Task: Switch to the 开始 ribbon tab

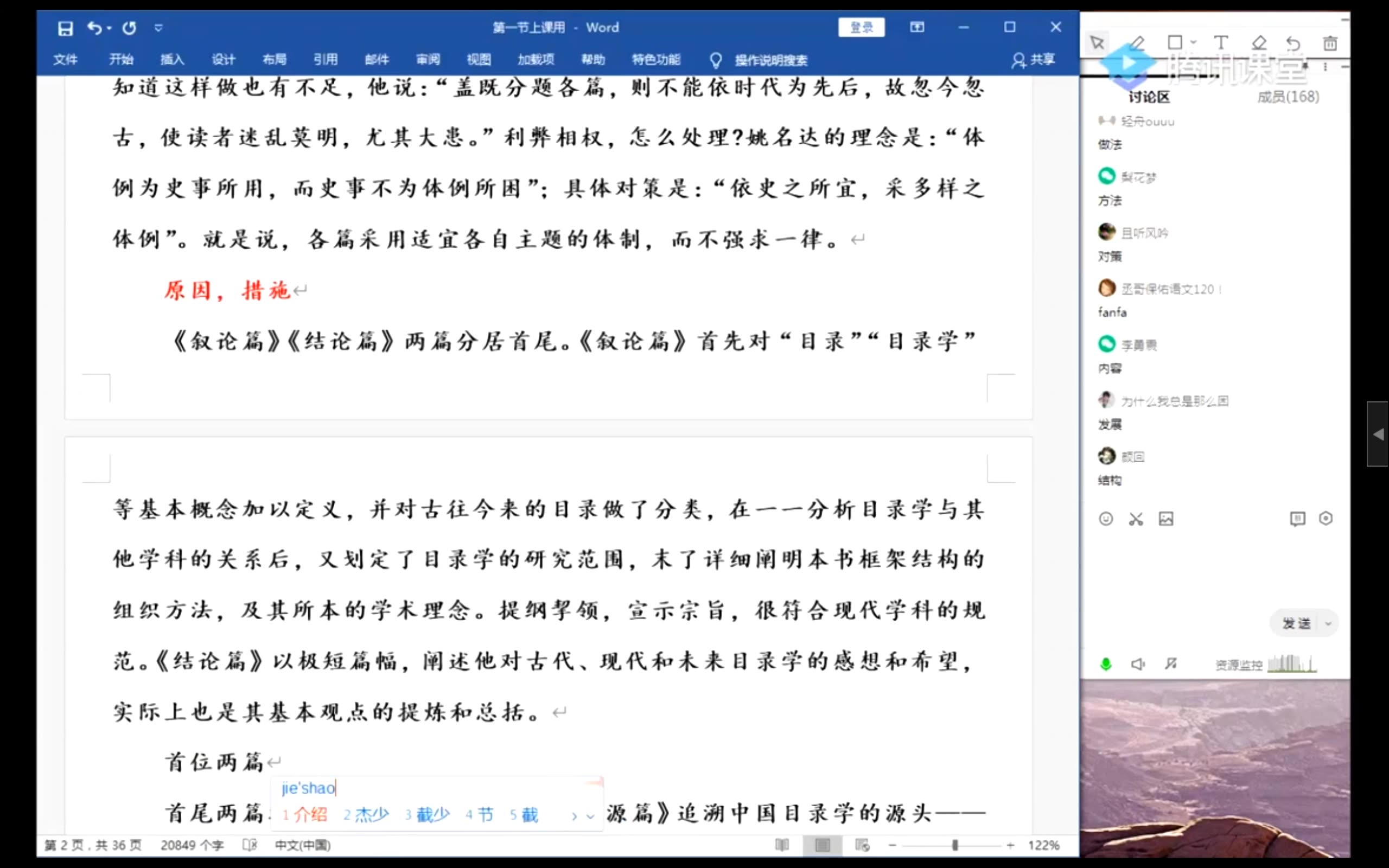Action: point(121,60)
